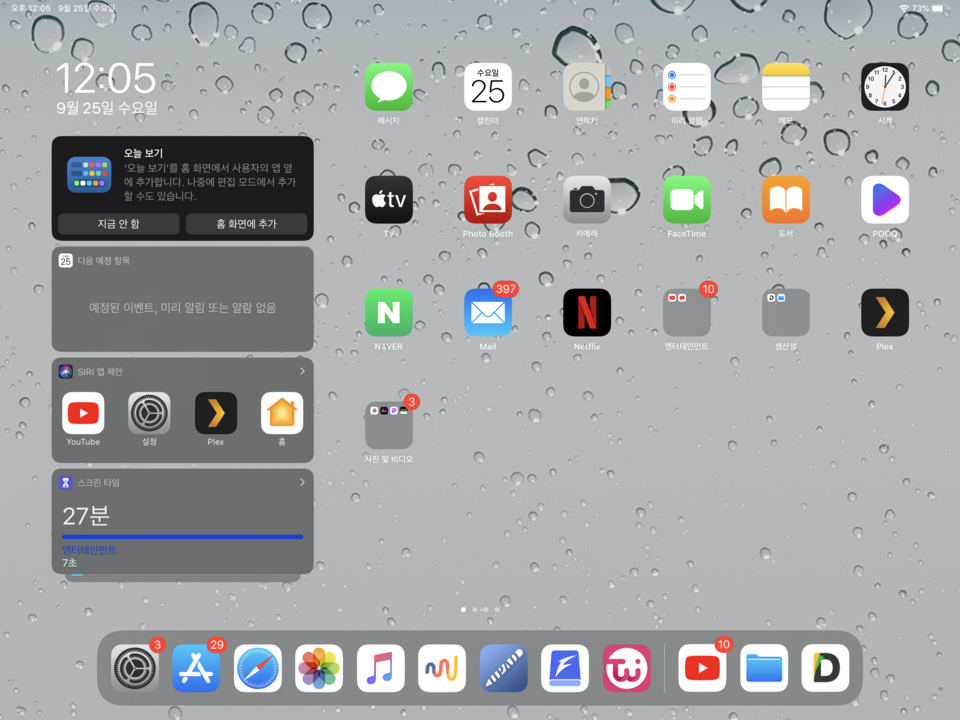Image resolution: width=960 pixels, height=720 pixels.
Task: Launch the POOQ app
Action: (885, 200)
